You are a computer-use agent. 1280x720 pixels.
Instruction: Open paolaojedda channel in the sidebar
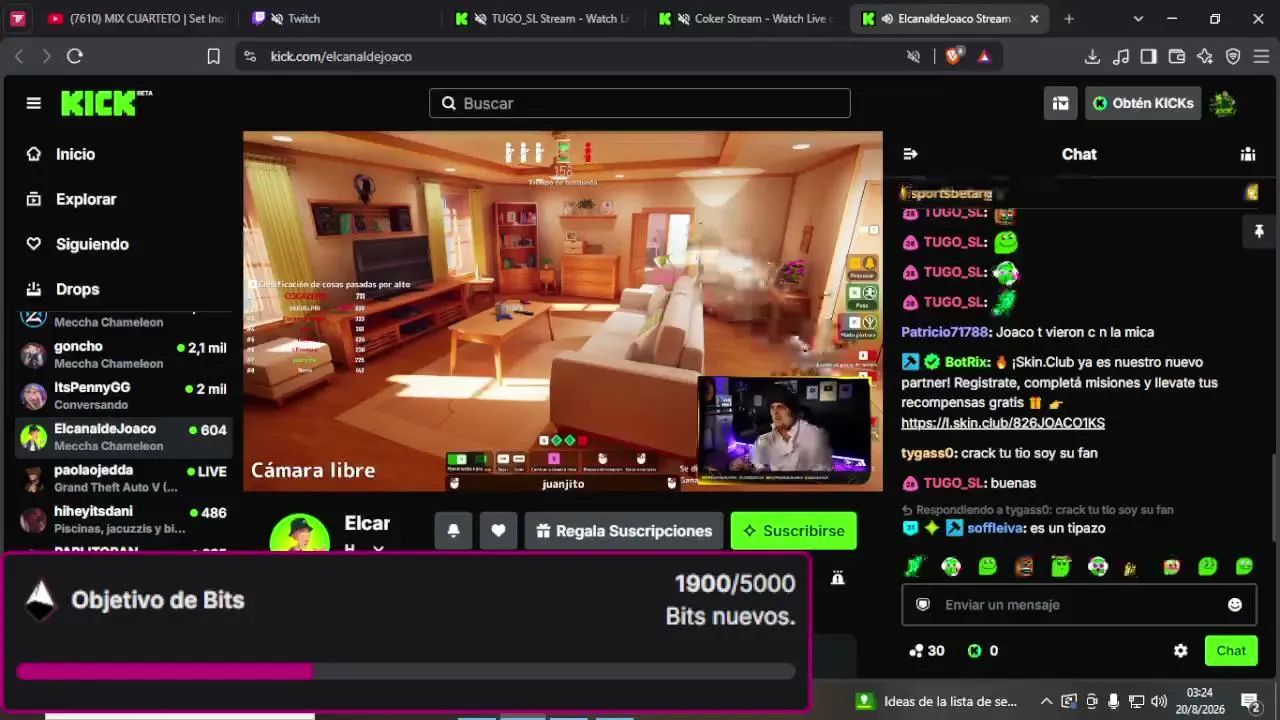(x=124, y=478)
